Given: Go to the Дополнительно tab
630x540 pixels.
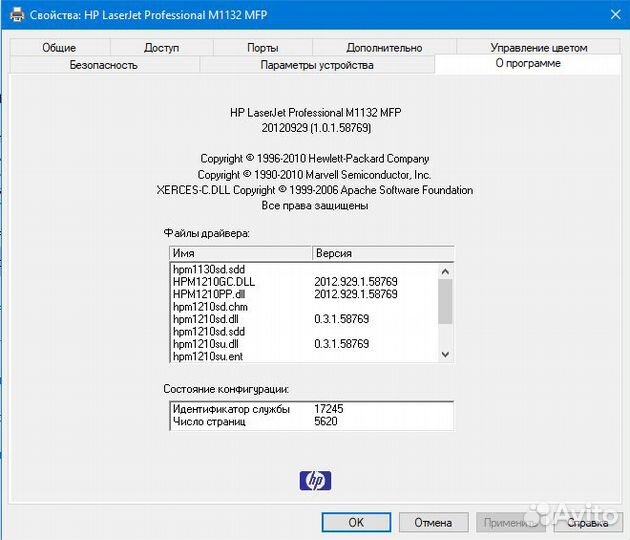Looking at the screenshot, I should [384, 47].
